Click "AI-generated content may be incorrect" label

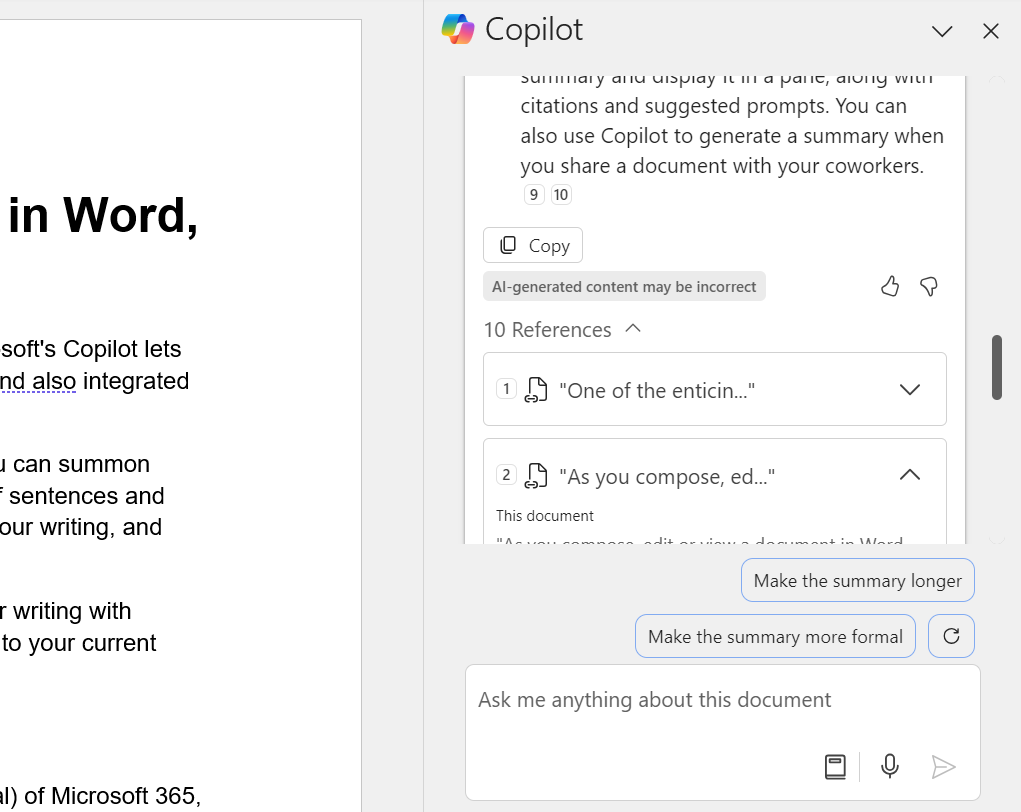click(x=624, y=287)
